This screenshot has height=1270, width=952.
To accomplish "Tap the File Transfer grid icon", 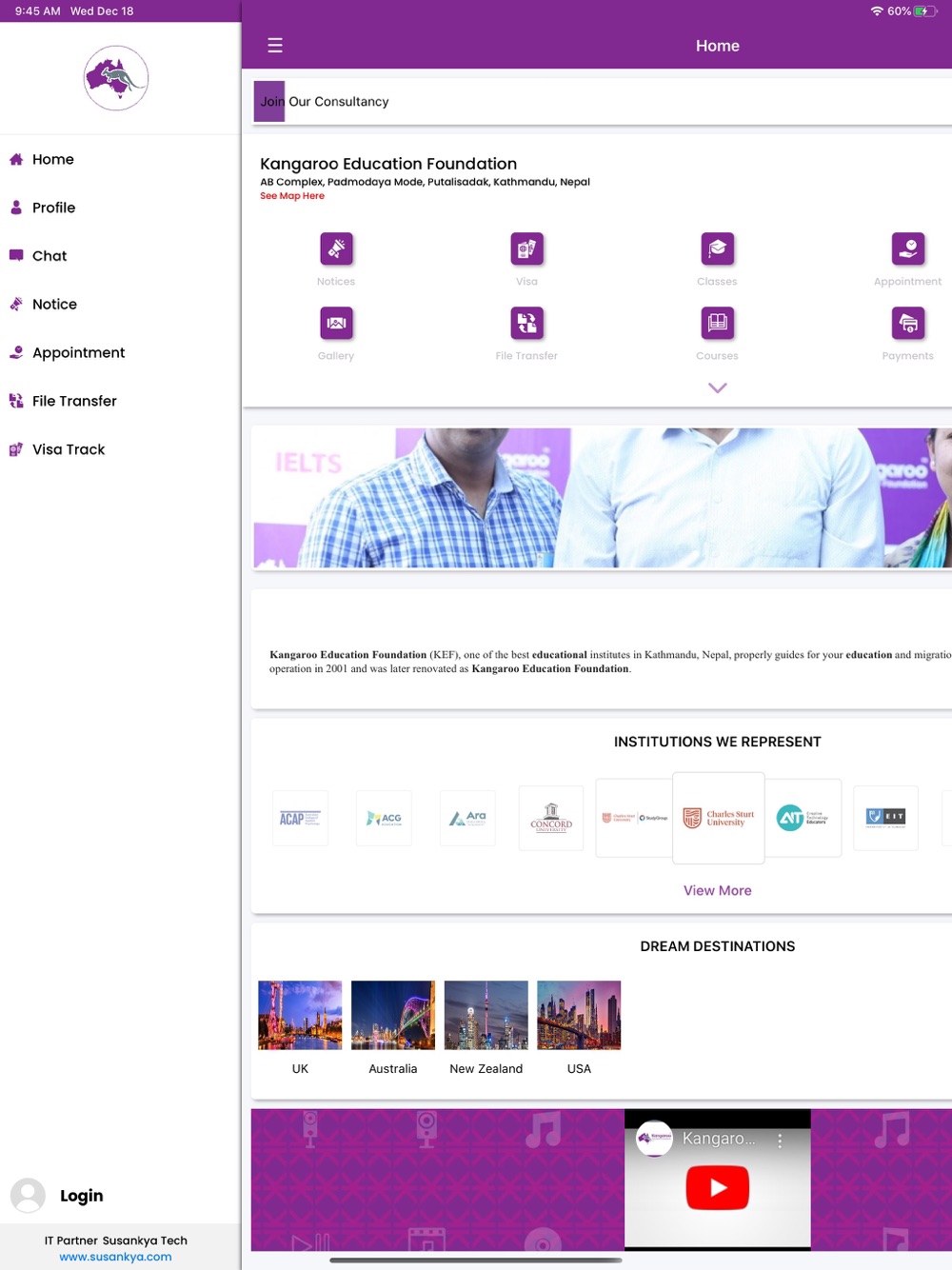I will [x=526, y=324].
